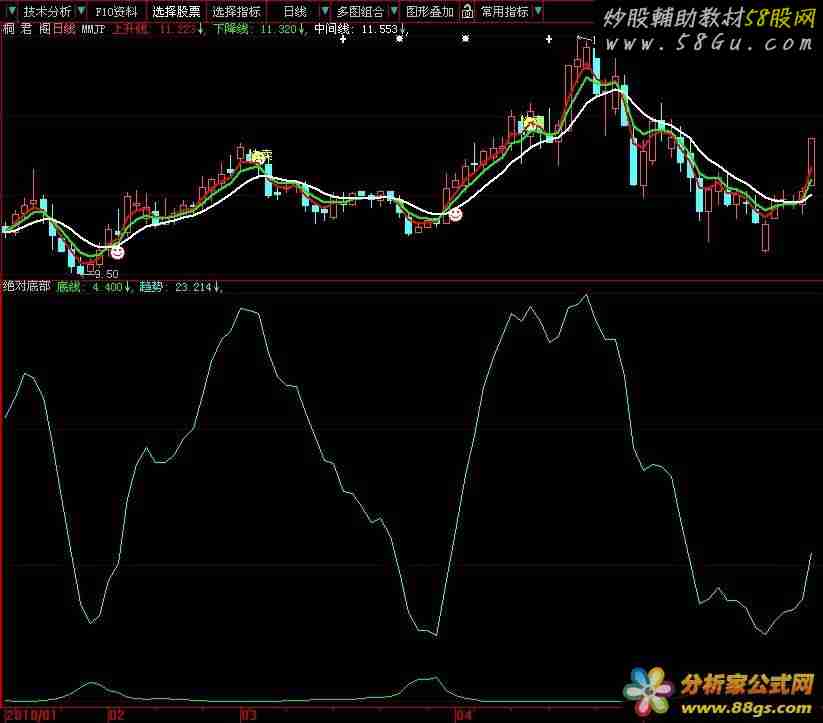
Task: Expand the 日线 period dropdown arrow
Action: point(325,11)
